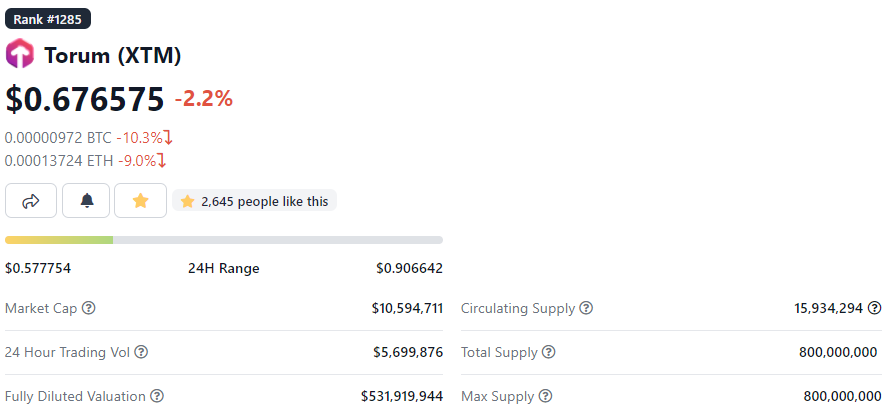Click the share arrow button
Viewport: 887px width, 413px height.
(x=31, y=200)
